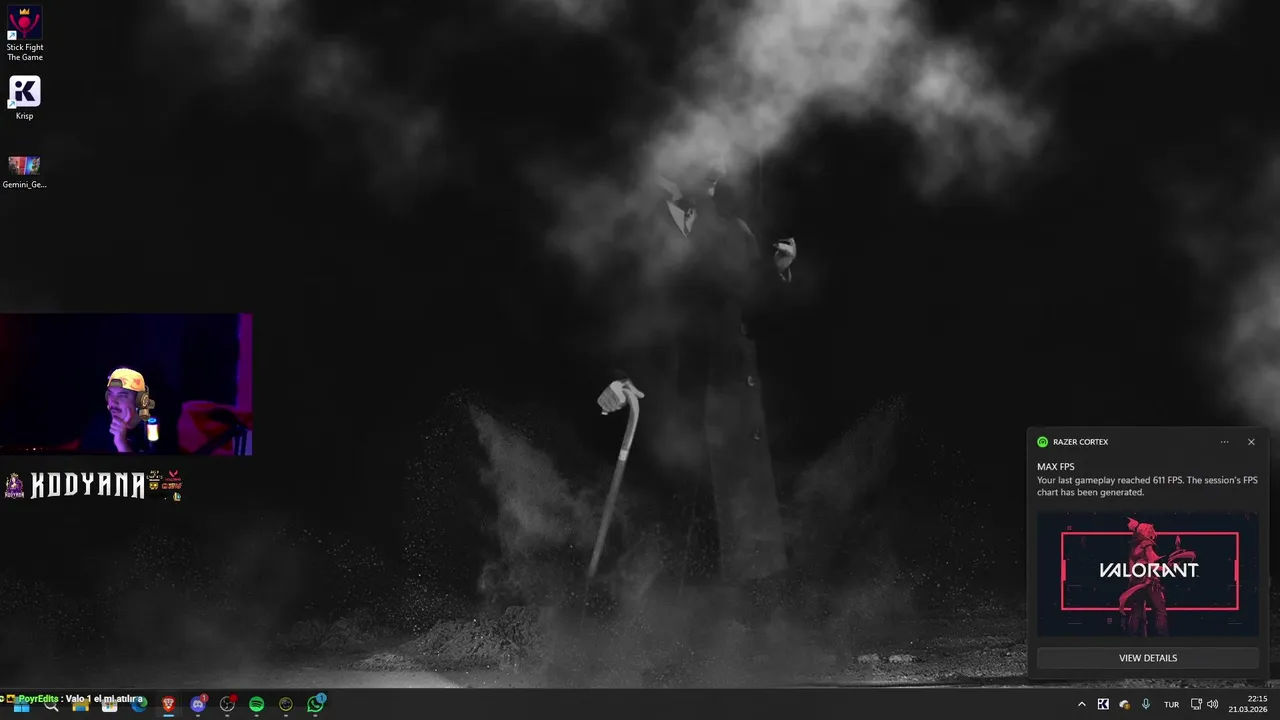This screenshot has width=1280, height=720.
Task: Open Spotify from the taskbar
Action: tap(256, 705)
